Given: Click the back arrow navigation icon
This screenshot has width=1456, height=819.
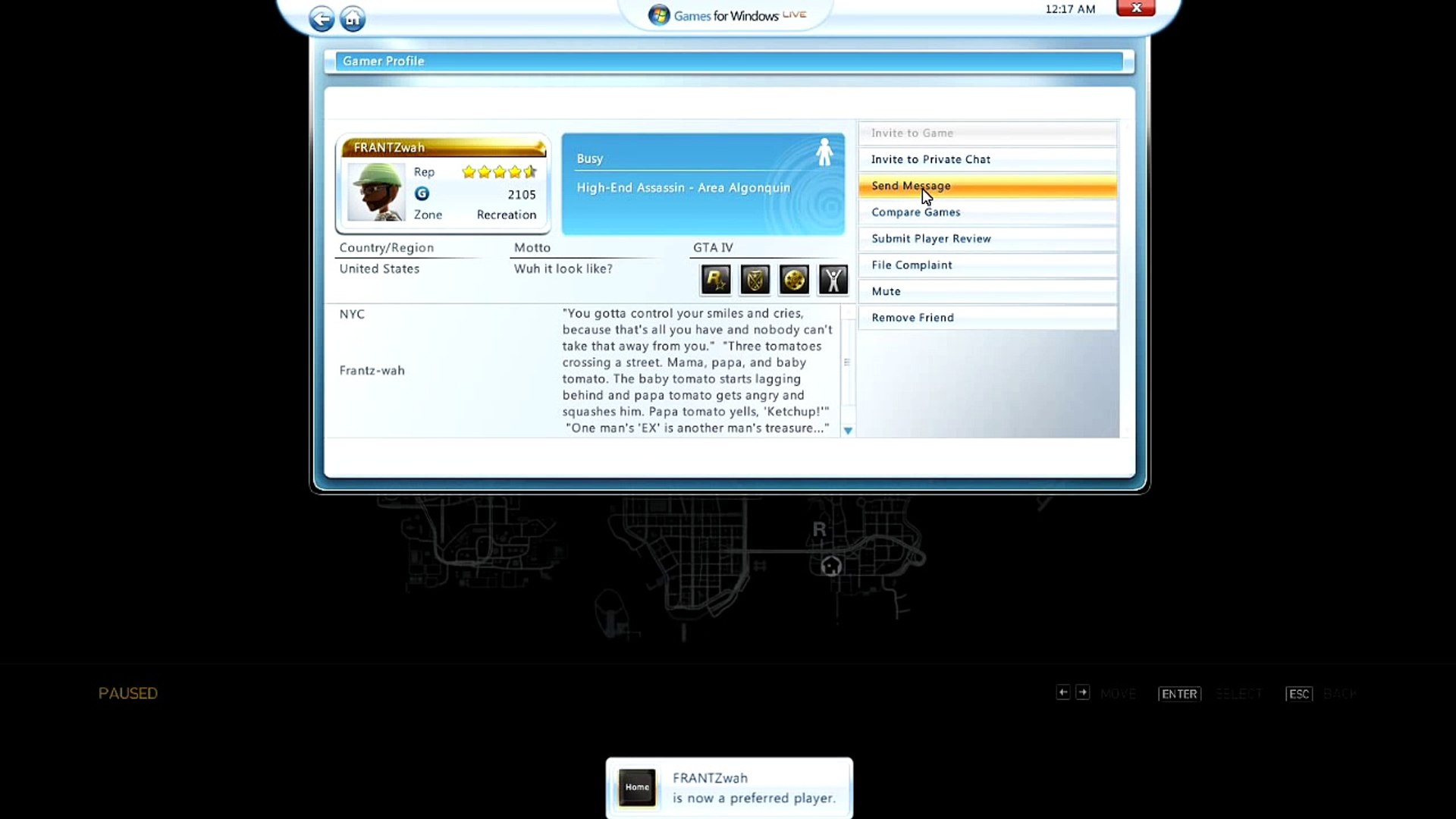Looking at the screenshot, I should [x=322, y=18].
